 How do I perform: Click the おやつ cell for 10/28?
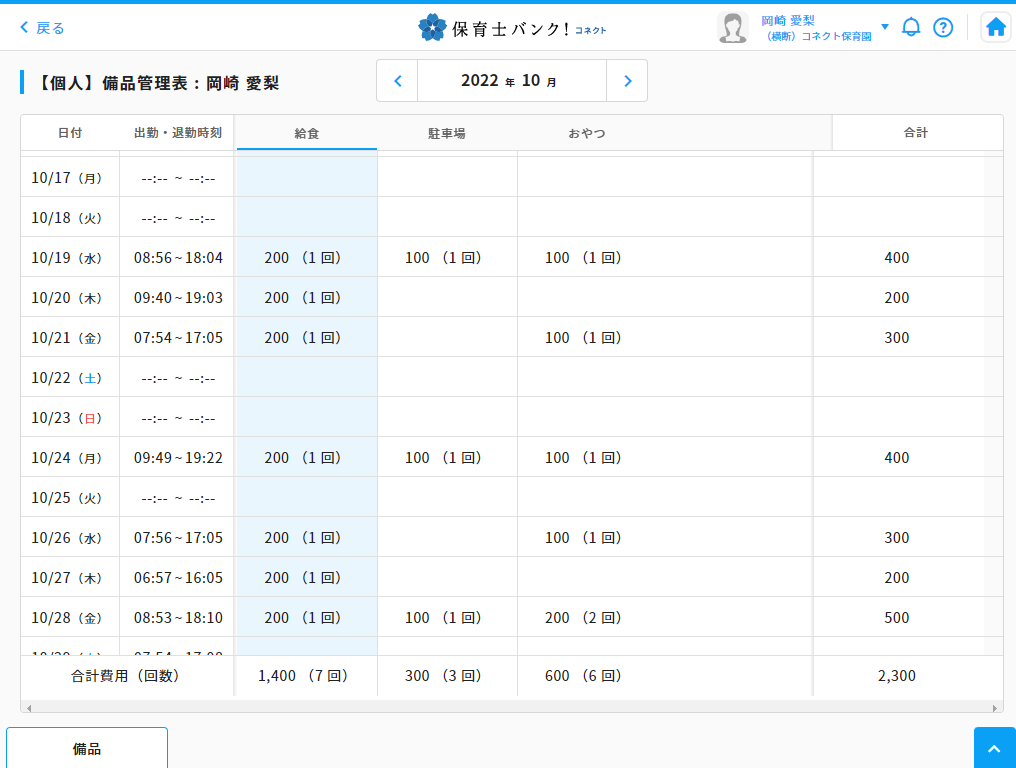584,618
